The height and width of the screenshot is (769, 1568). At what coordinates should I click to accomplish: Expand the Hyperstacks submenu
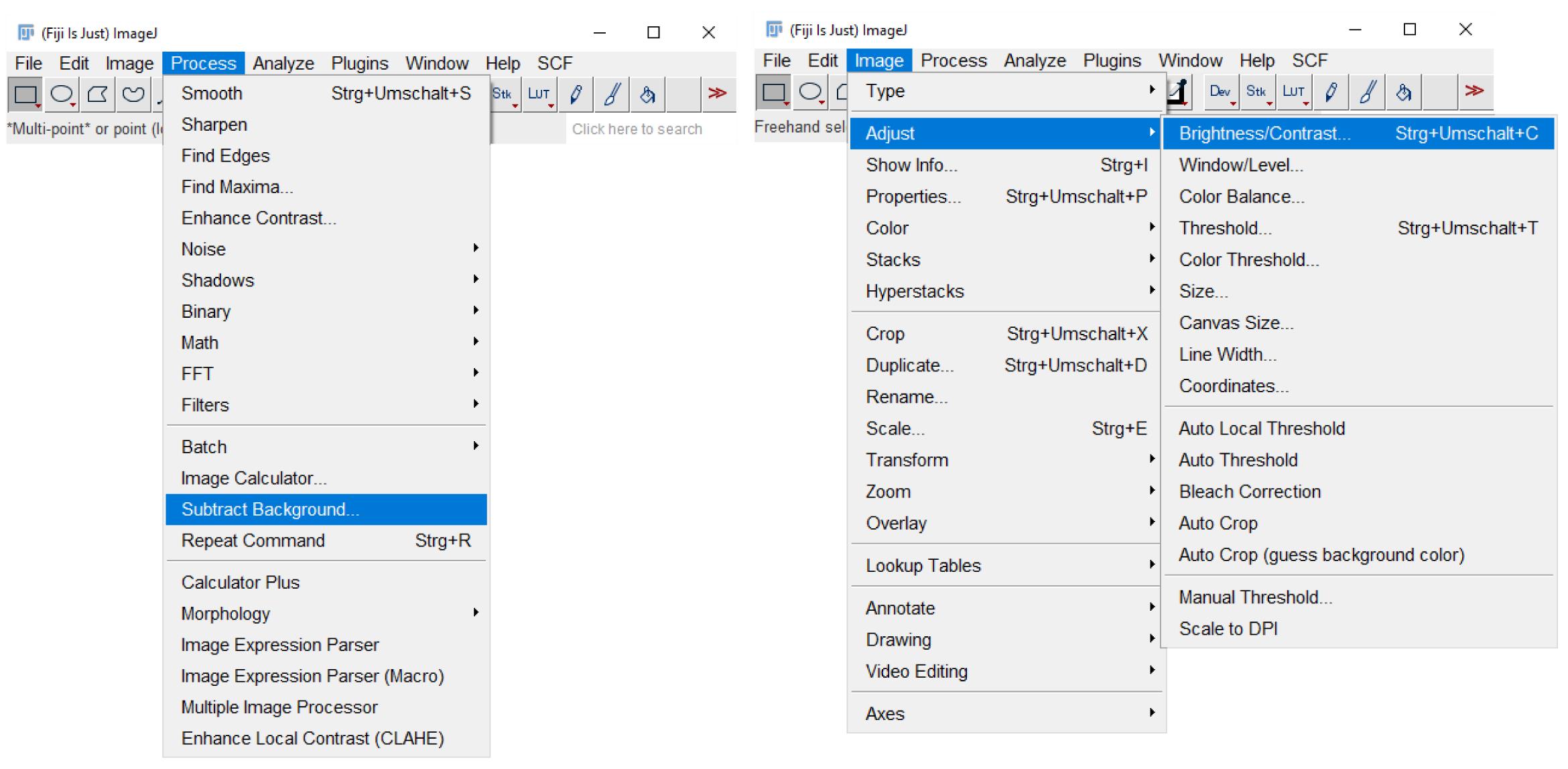[x=1005, y=291]
